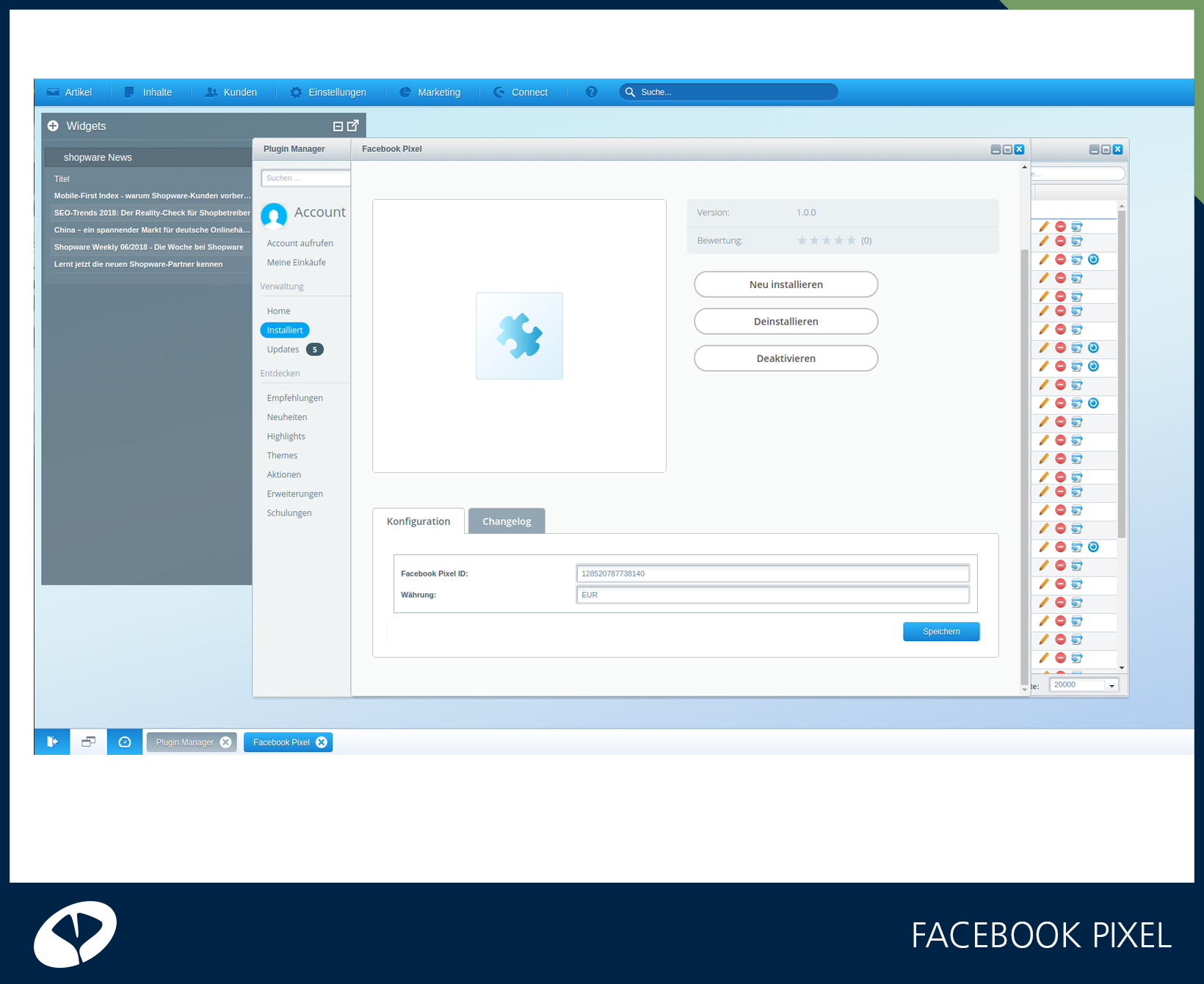Click the reinstall icon in top list row

tap(1076, 227)
